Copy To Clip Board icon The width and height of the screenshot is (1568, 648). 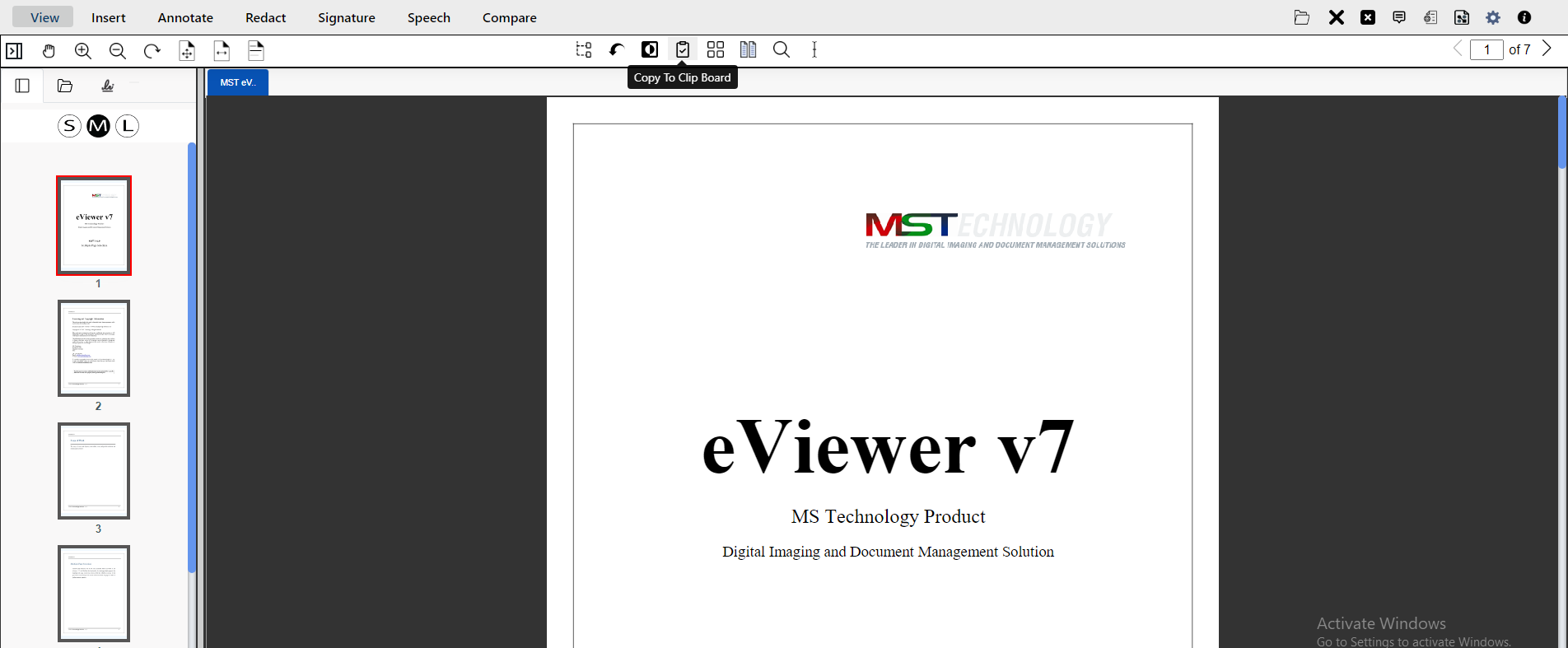(x=683, y=50)
